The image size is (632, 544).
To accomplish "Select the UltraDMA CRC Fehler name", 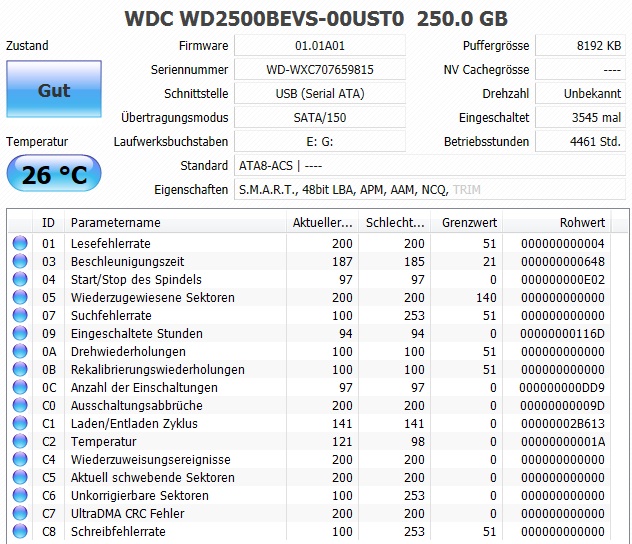I will click(127, 513).
